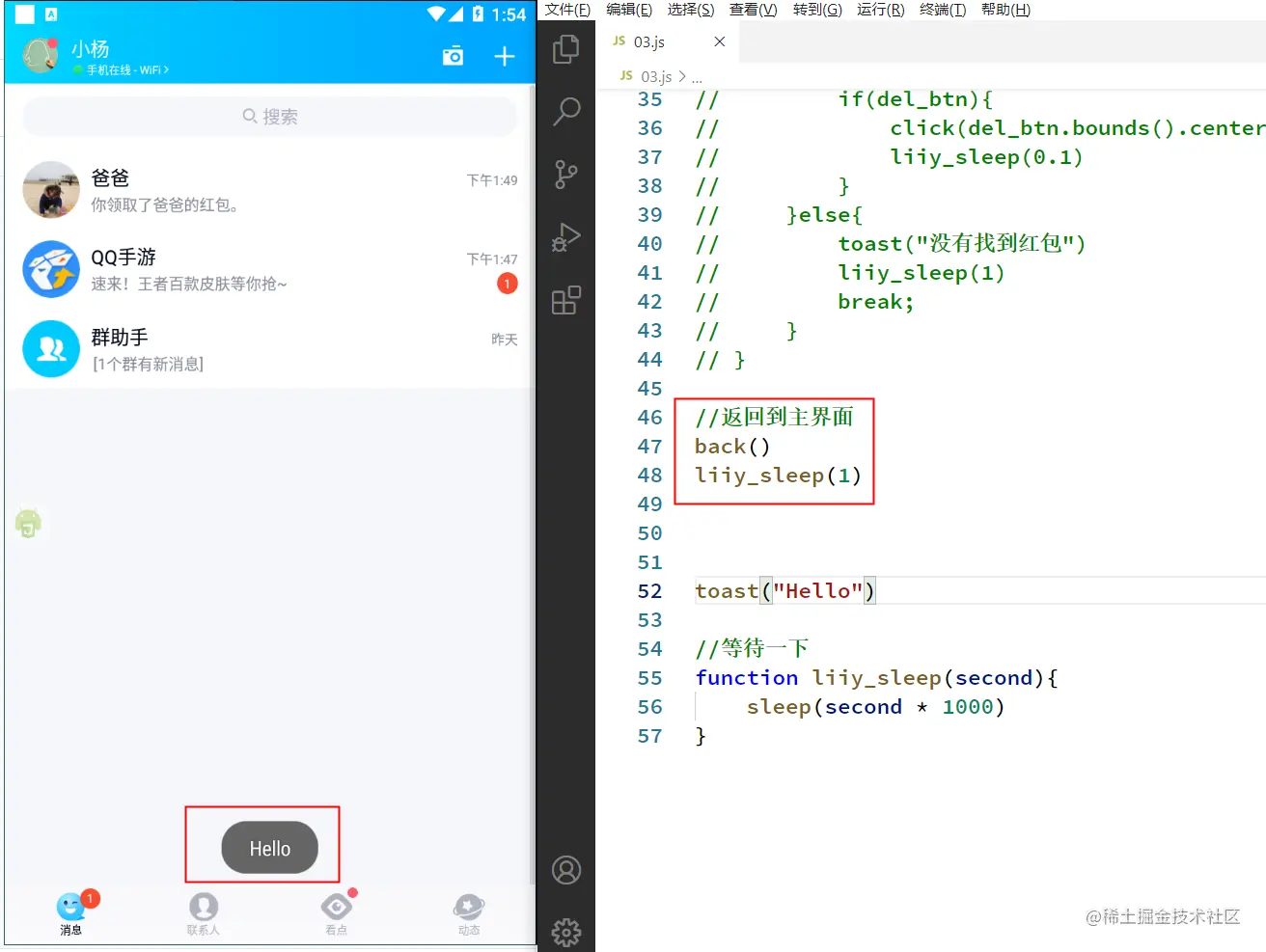Open the Source Control view
Image resolution: width=1266 pixels, height=952 pixels.
point(566,175)
